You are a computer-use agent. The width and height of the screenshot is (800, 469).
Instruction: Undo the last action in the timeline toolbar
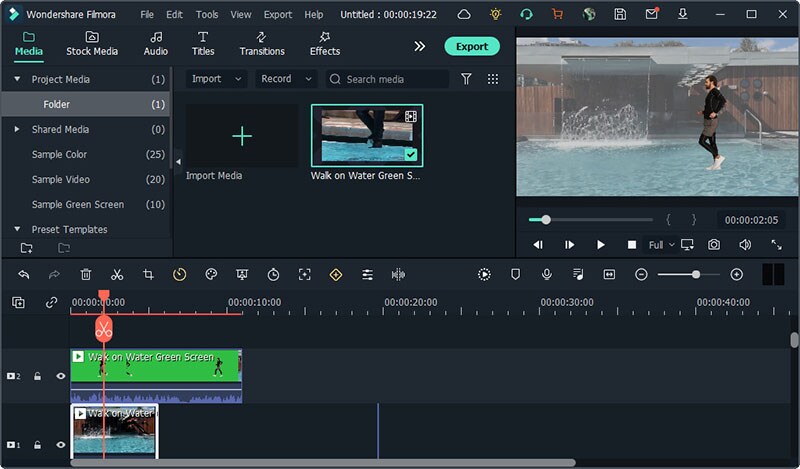pos(24,274)
